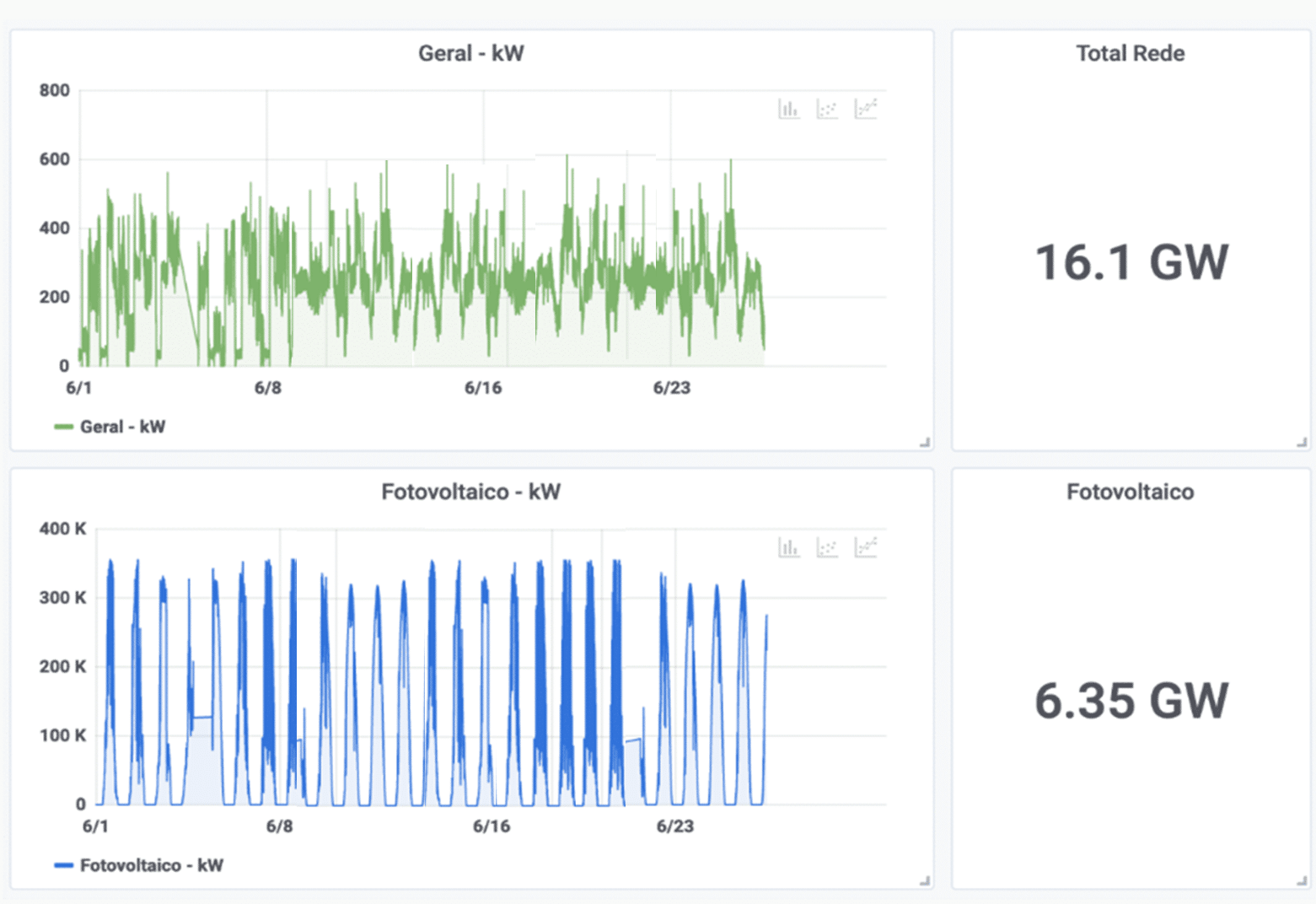The width and height of the screenshot is (1316, 904).
Task: Click the 6.35 GW stat value
Action: point(1131,701)
